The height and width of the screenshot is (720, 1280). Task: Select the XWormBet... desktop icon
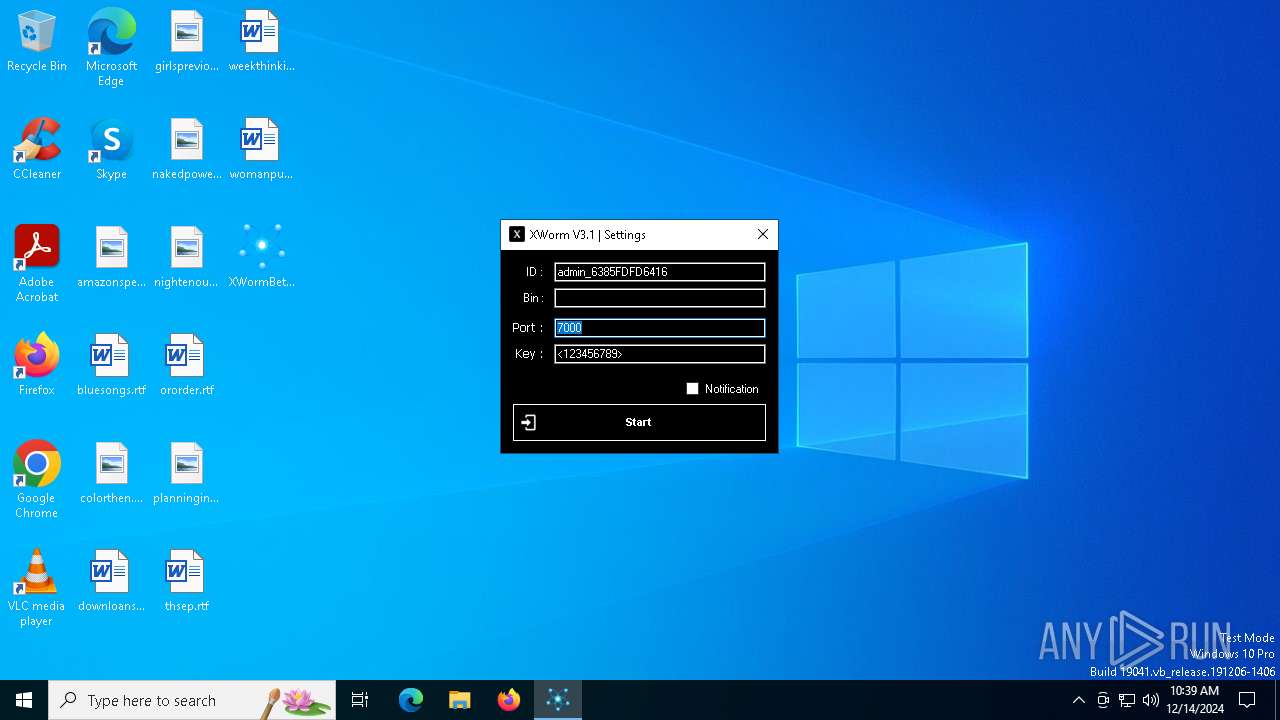pyautogui.click(x=261, y=258)
